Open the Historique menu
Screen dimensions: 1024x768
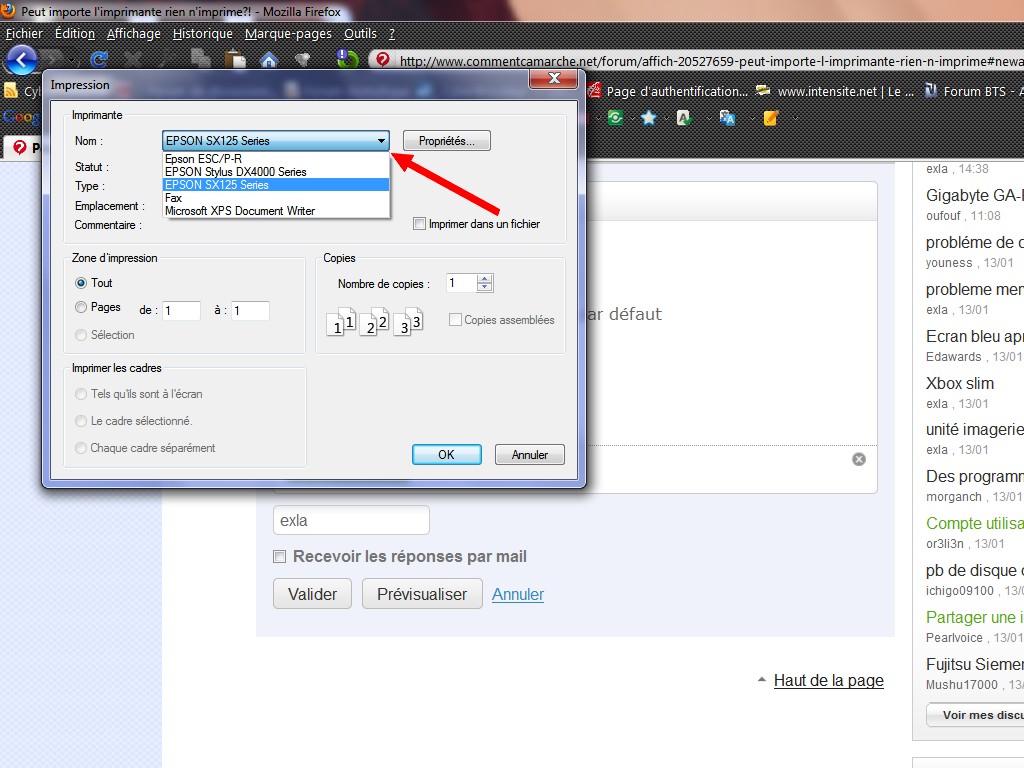(202, 34)
